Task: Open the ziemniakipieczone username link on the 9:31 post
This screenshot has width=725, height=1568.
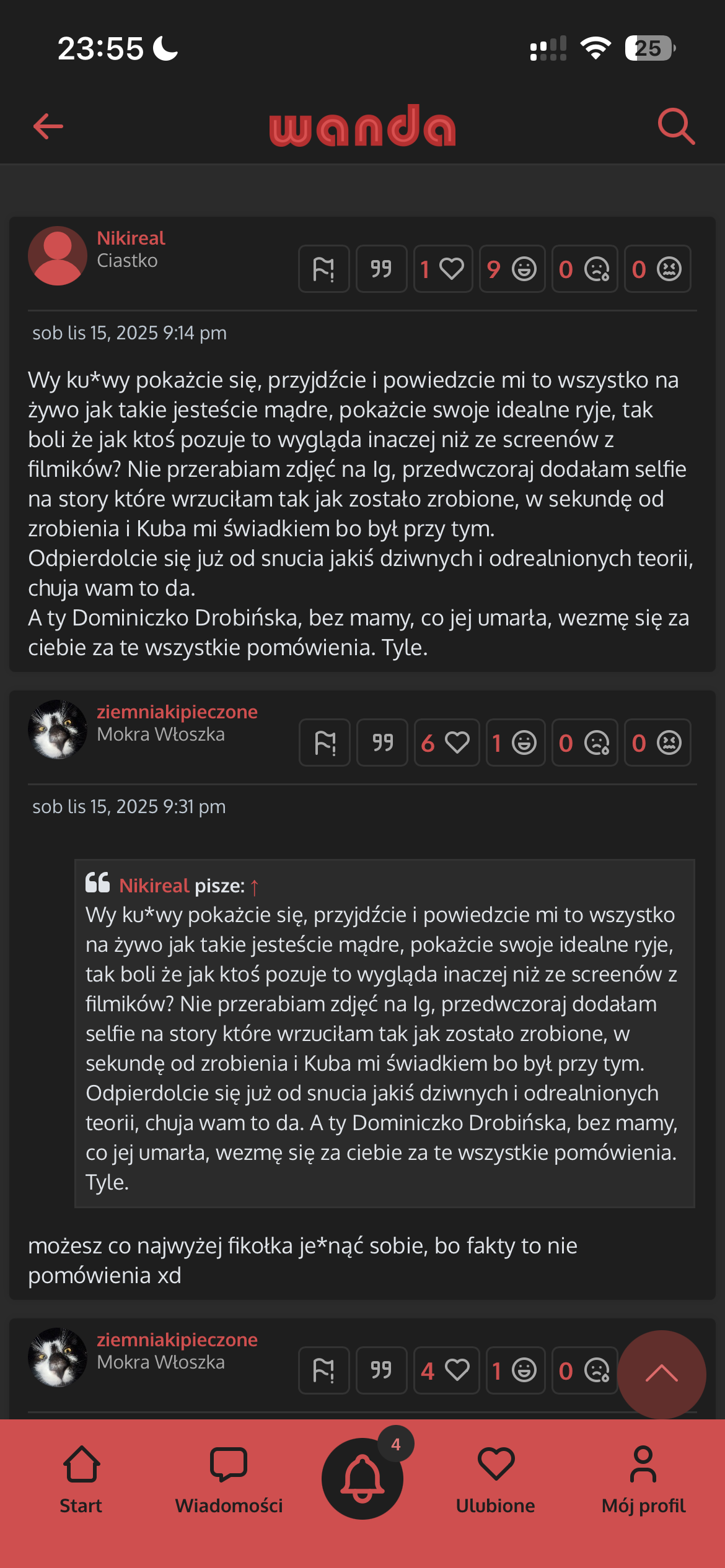Action: (177, 712)
